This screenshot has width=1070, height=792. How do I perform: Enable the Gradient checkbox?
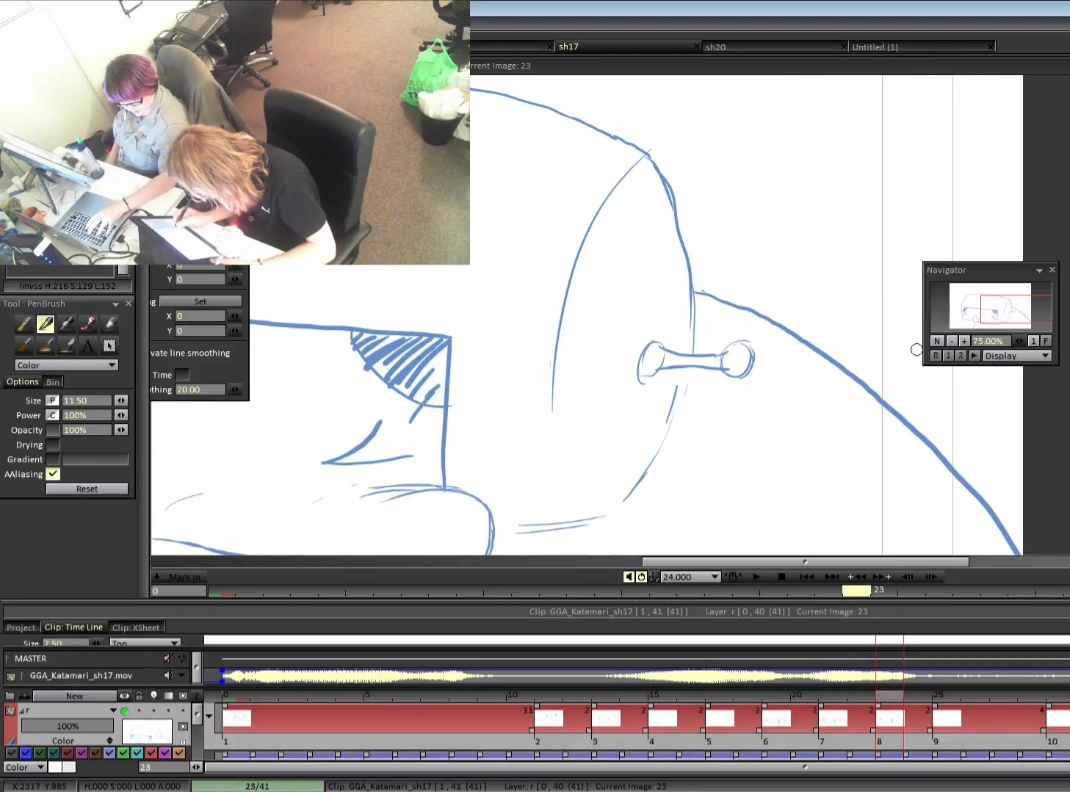tap(53, 459)
